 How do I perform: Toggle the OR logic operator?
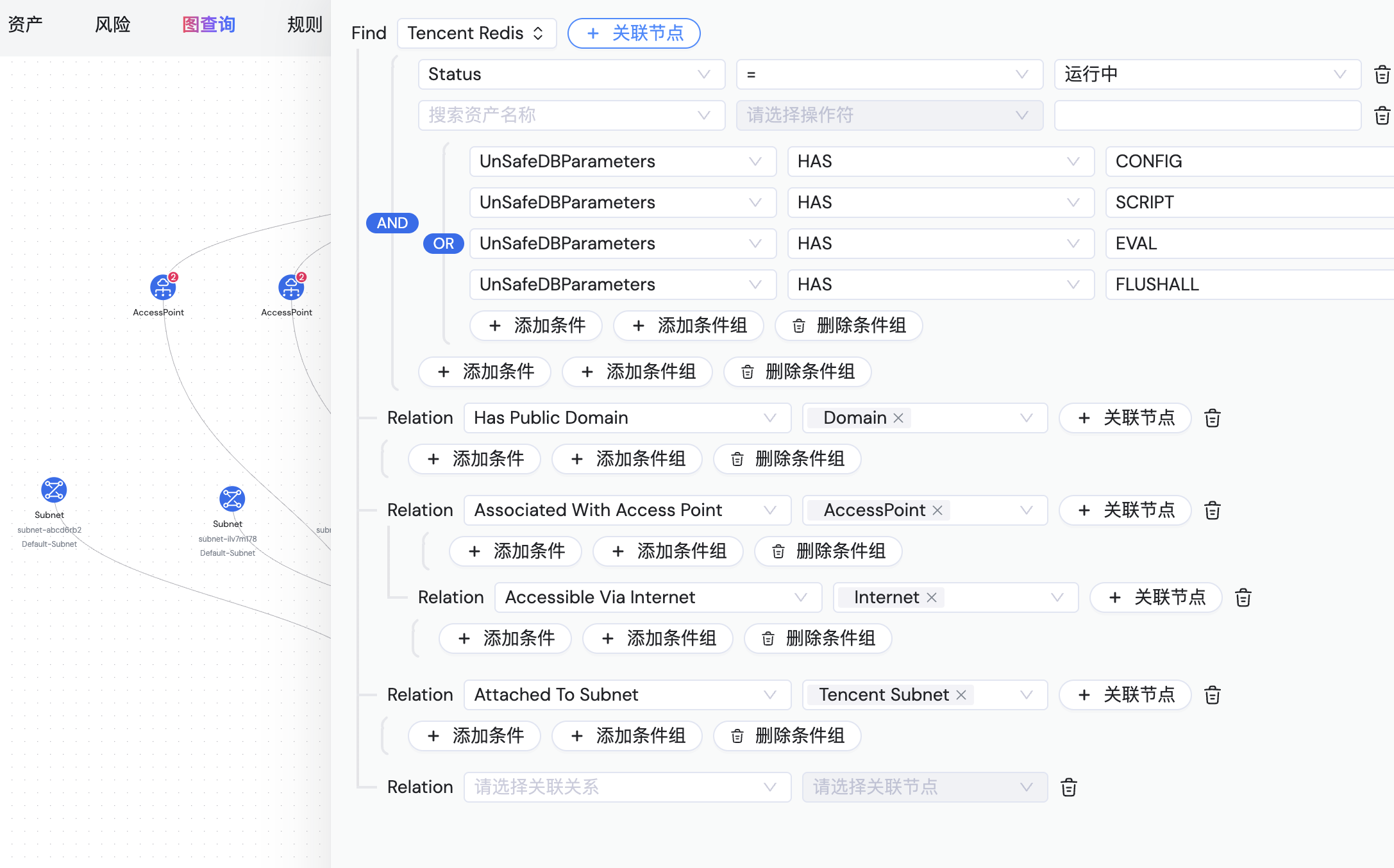443,244
